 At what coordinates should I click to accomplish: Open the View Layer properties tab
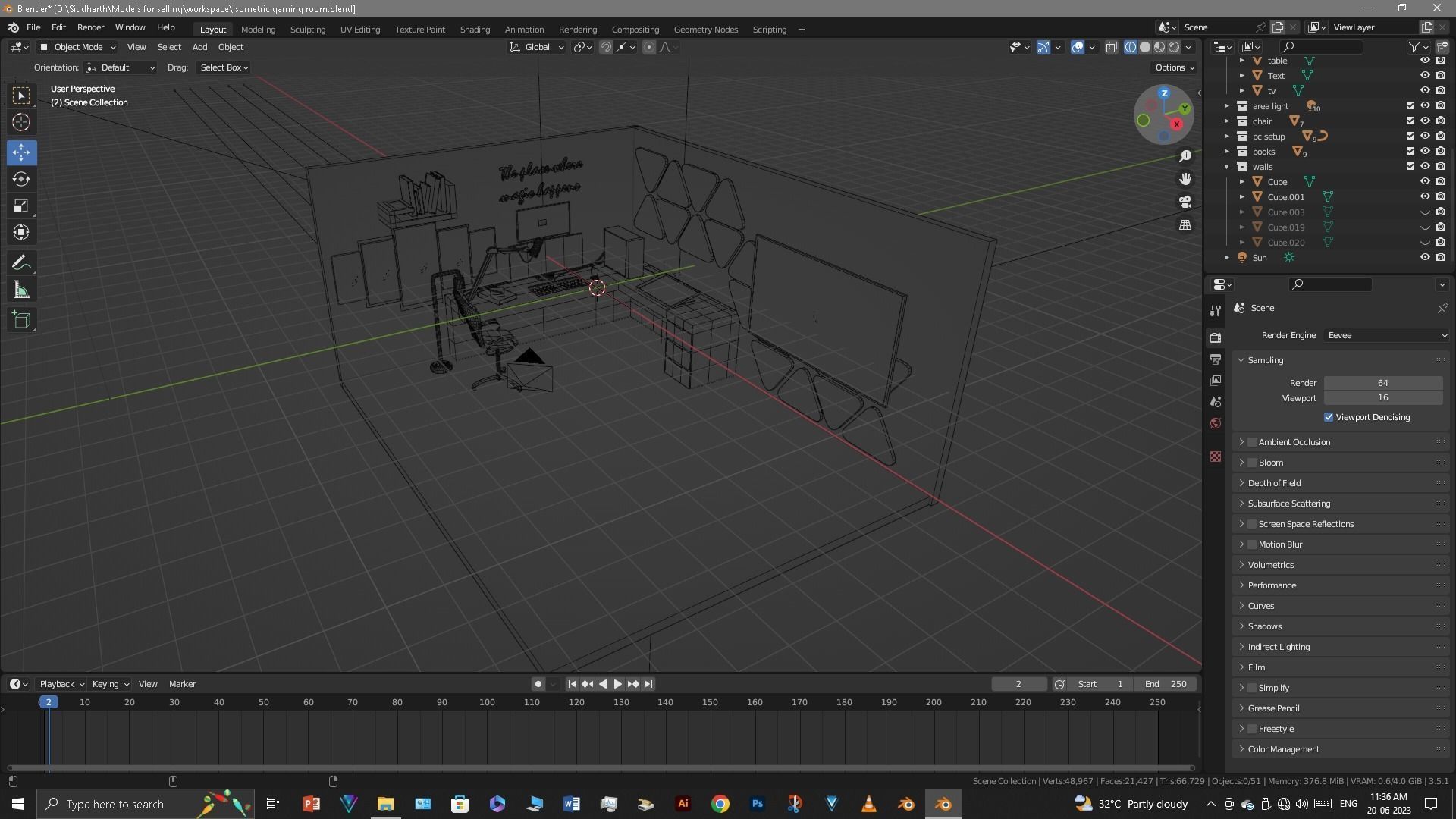pos(1216,381)
